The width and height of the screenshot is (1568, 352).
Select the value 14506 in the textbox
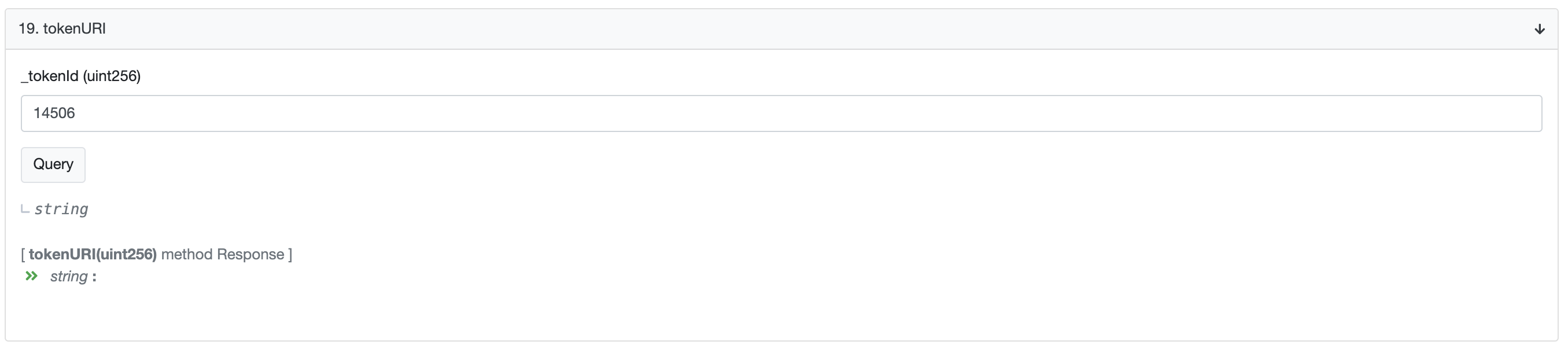(x=54, y=112)
